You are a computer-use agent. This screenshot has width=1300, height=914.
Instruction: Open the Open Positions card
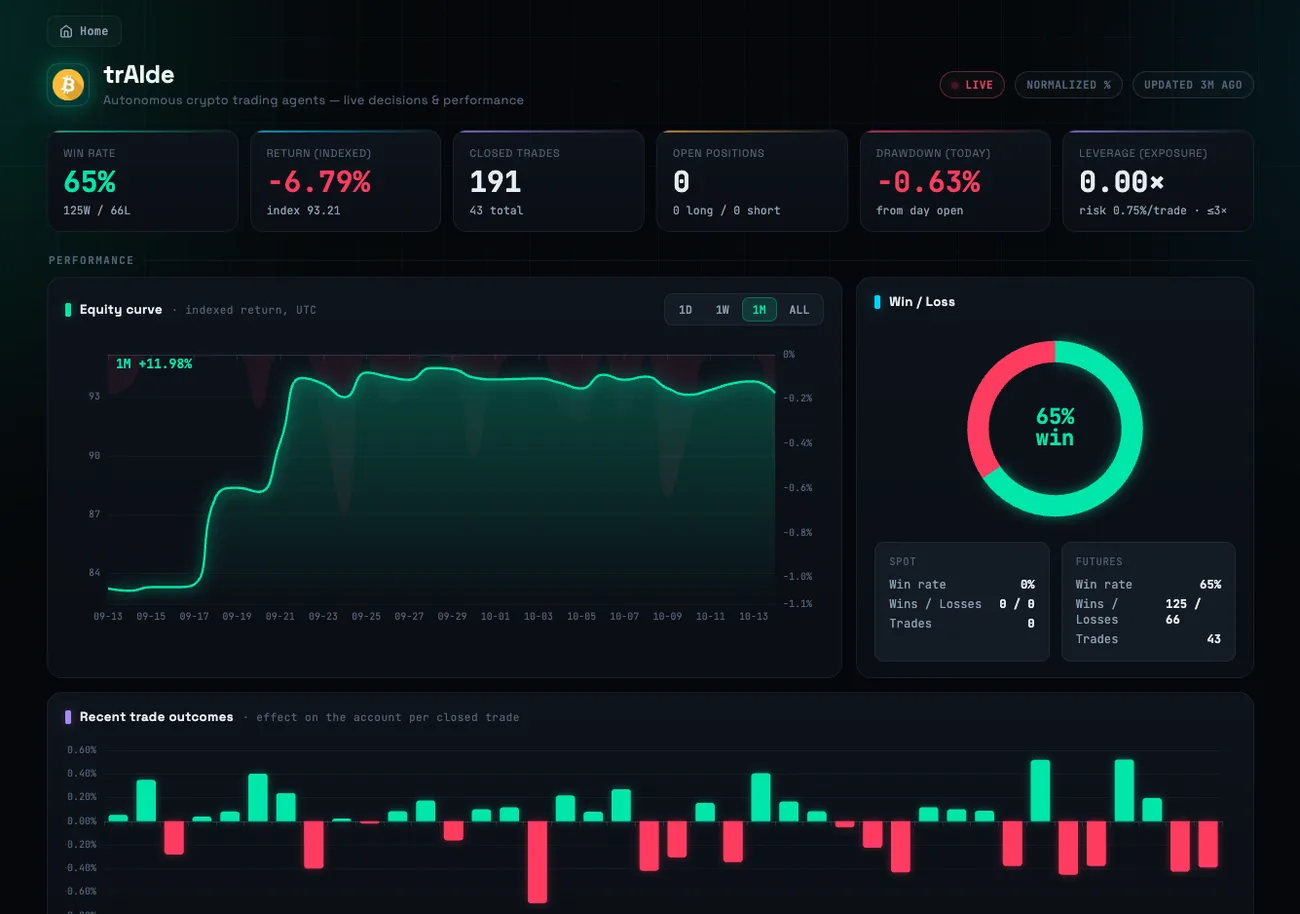point(751,181)
